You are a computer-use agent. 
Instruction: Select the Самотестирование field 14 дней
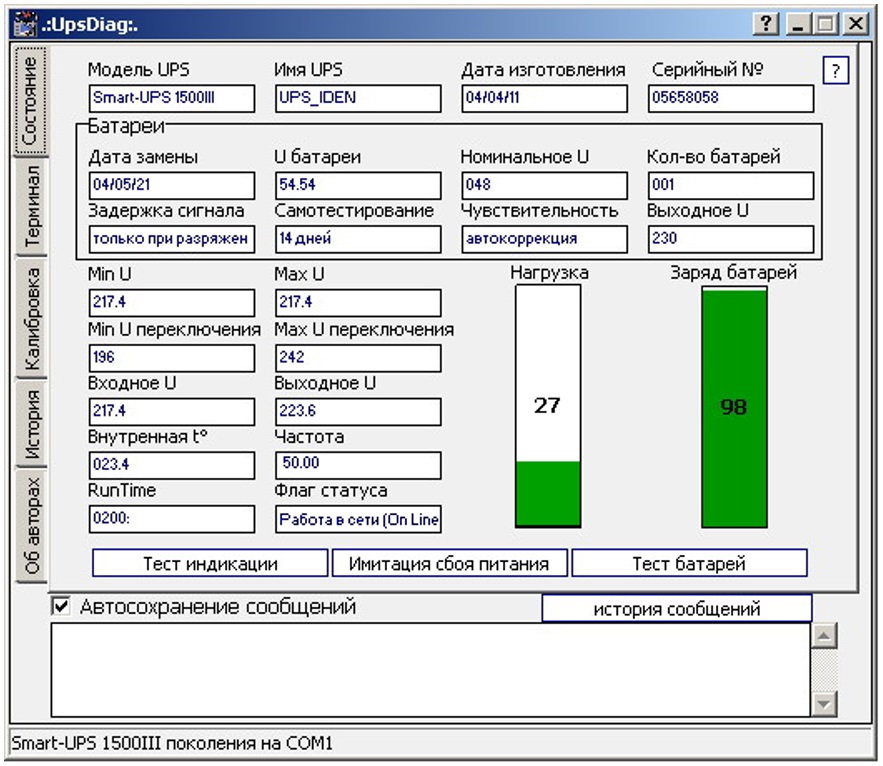358,239
